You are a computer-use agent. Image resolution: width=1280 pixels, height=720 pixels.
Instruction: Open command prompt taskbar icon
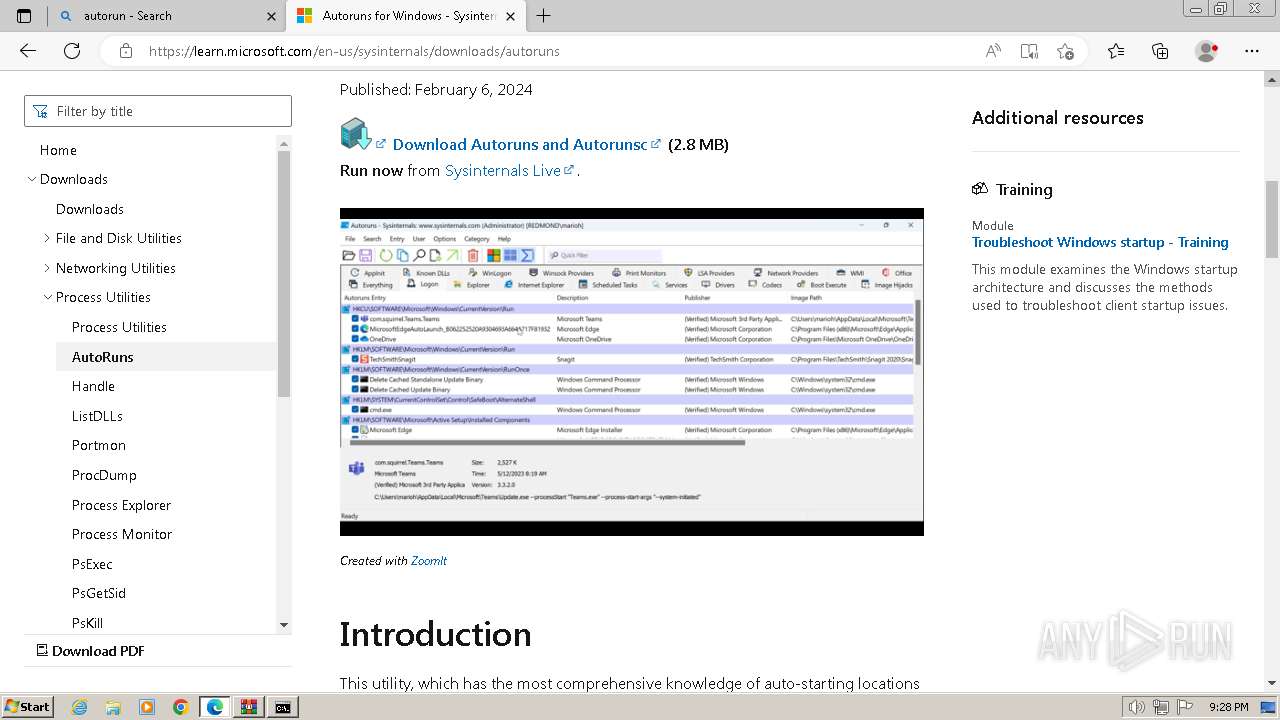coord(283,707)
